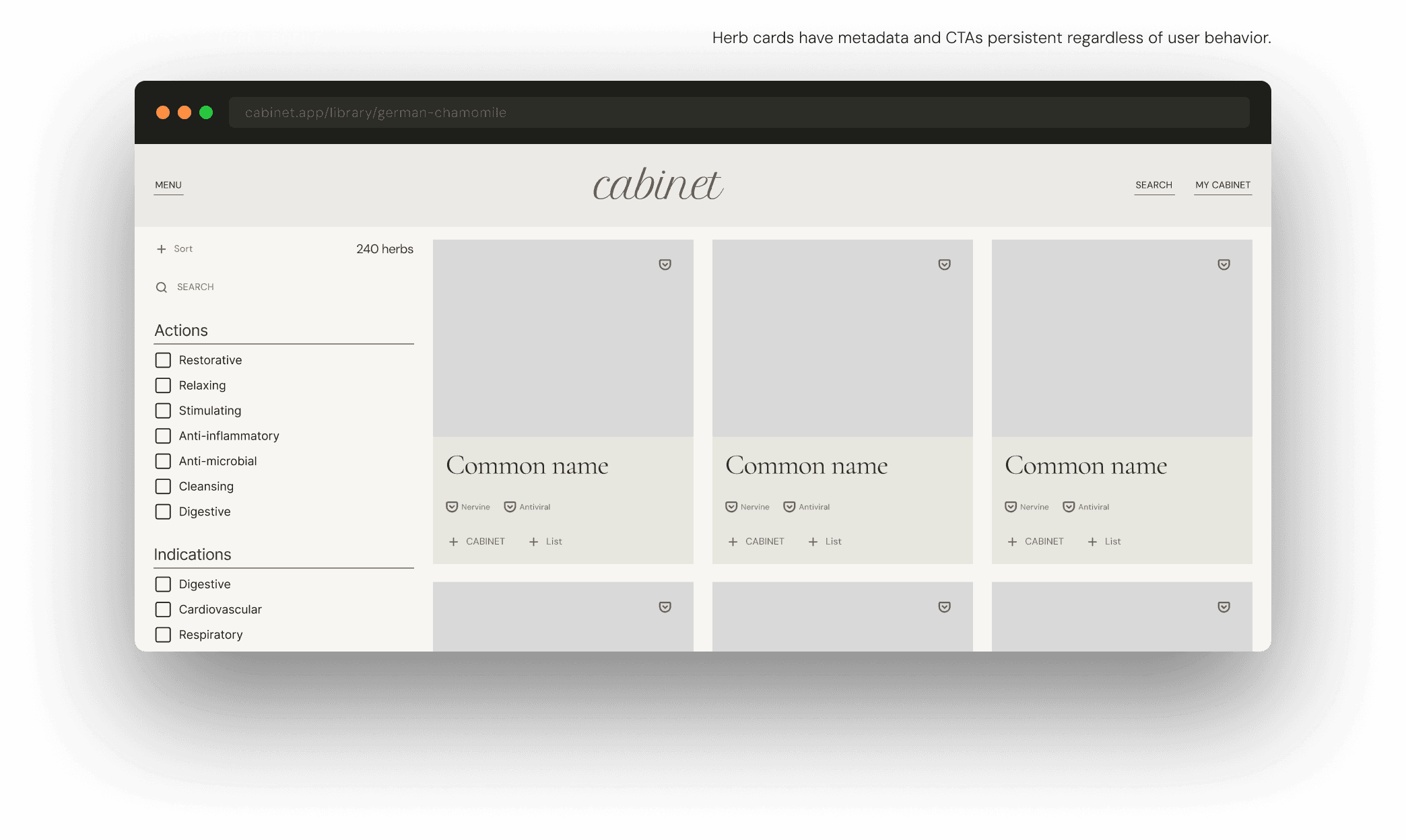Click save badge icon on first herb card
Image resolution: width=1406 pixels, height=840 pixels.
[665, 265]
